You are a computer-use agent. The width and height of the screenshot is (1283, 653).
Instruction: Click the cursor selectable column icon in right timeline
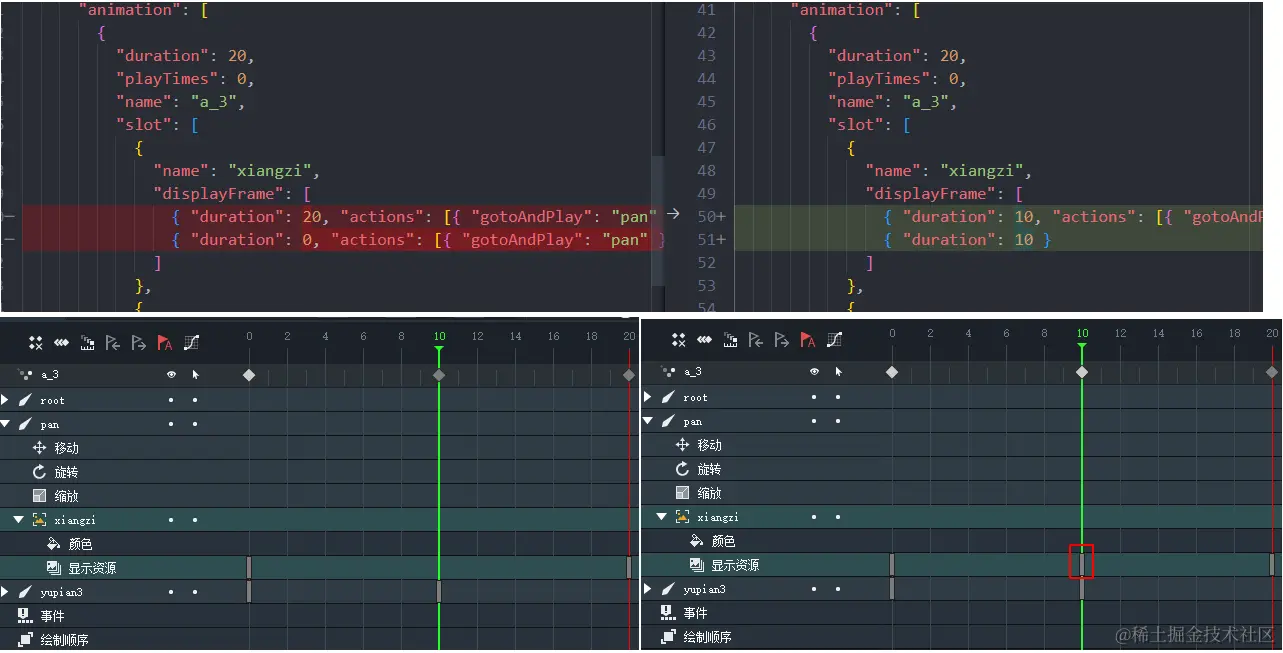click(x=838, y=371)
